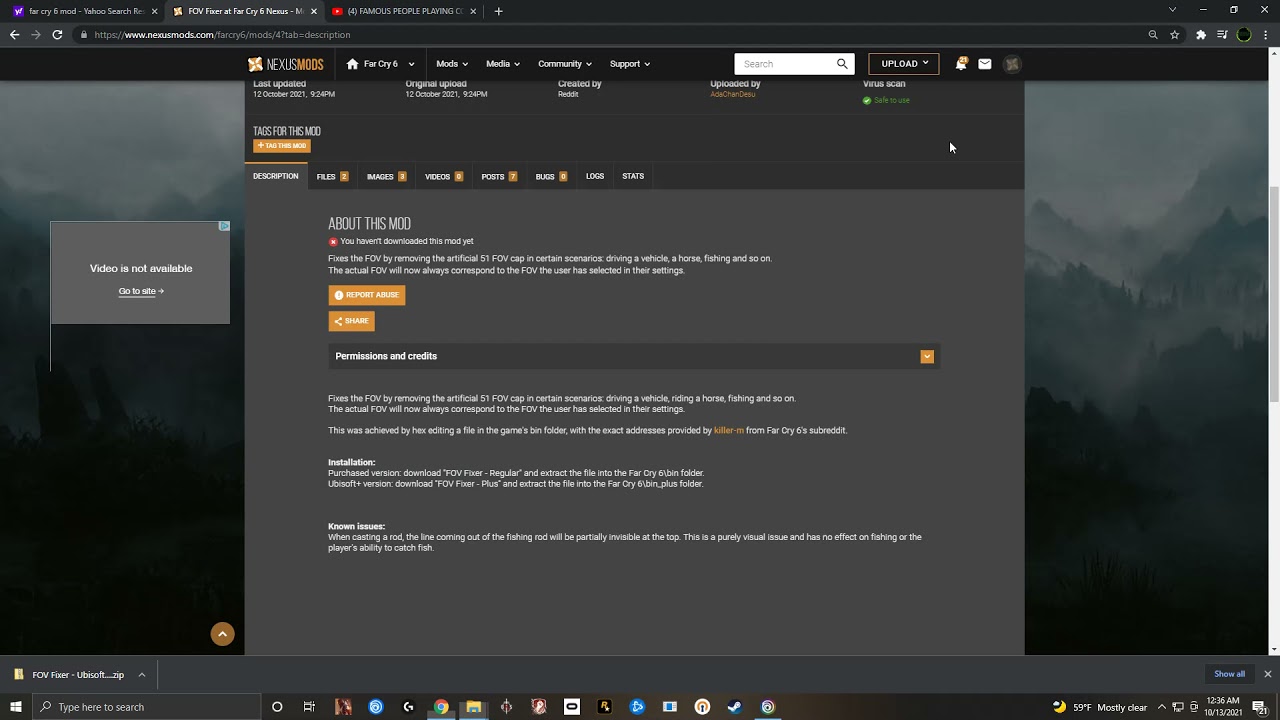Screen dimensions: 1280x720
Task: Open the Upload dropdown button
Action: coord(904,64)
